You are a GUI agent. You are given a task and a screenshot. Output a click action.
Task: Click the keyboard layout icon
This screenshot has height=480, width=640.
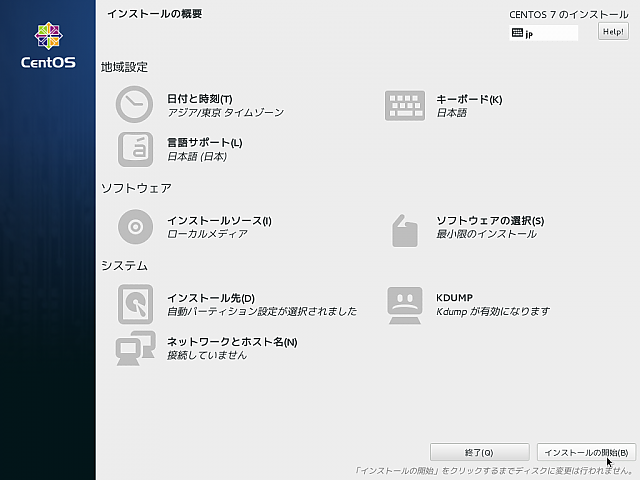404,106
